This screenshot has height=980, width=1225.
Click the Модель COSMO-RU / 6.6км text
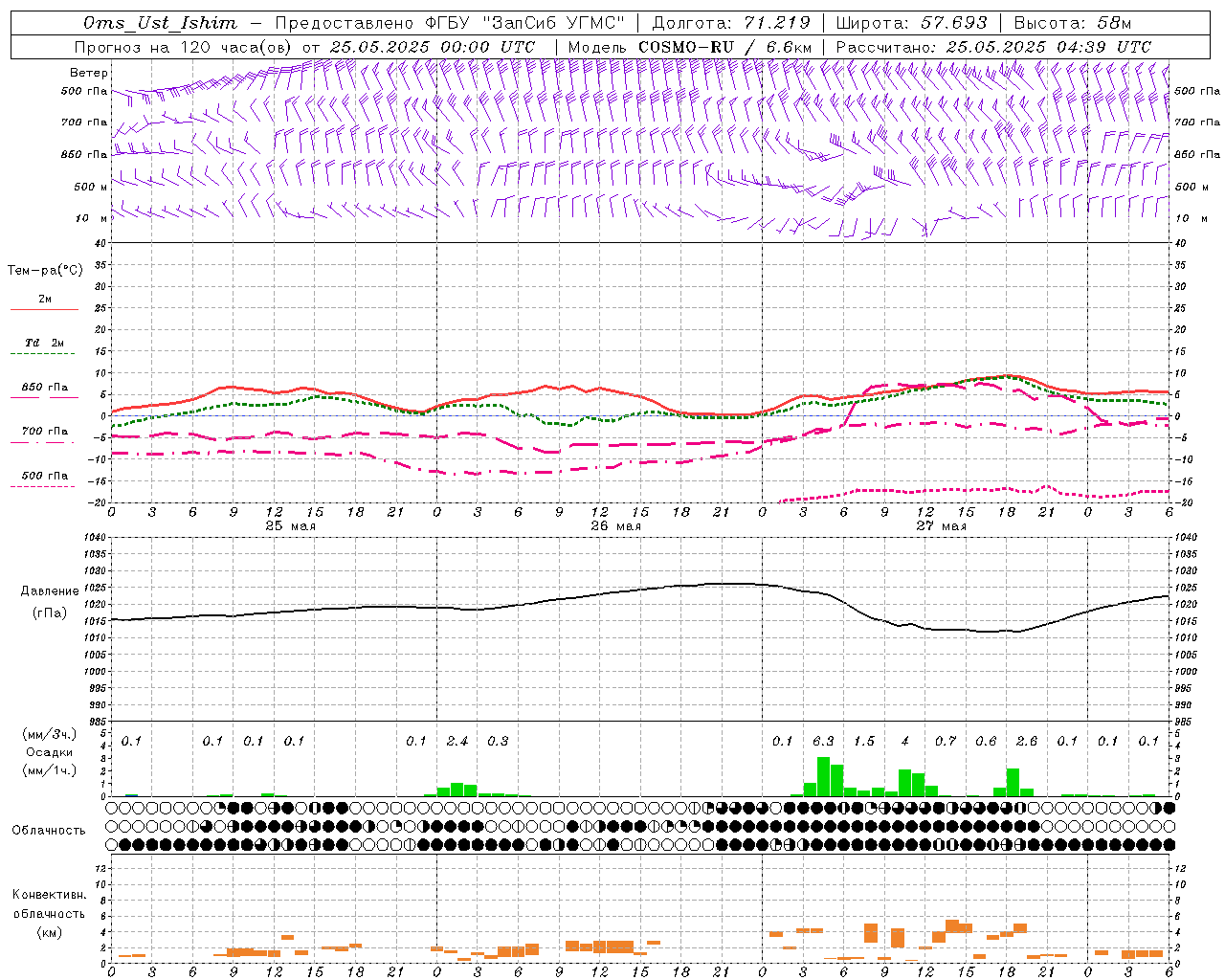[x=689, y=47]
